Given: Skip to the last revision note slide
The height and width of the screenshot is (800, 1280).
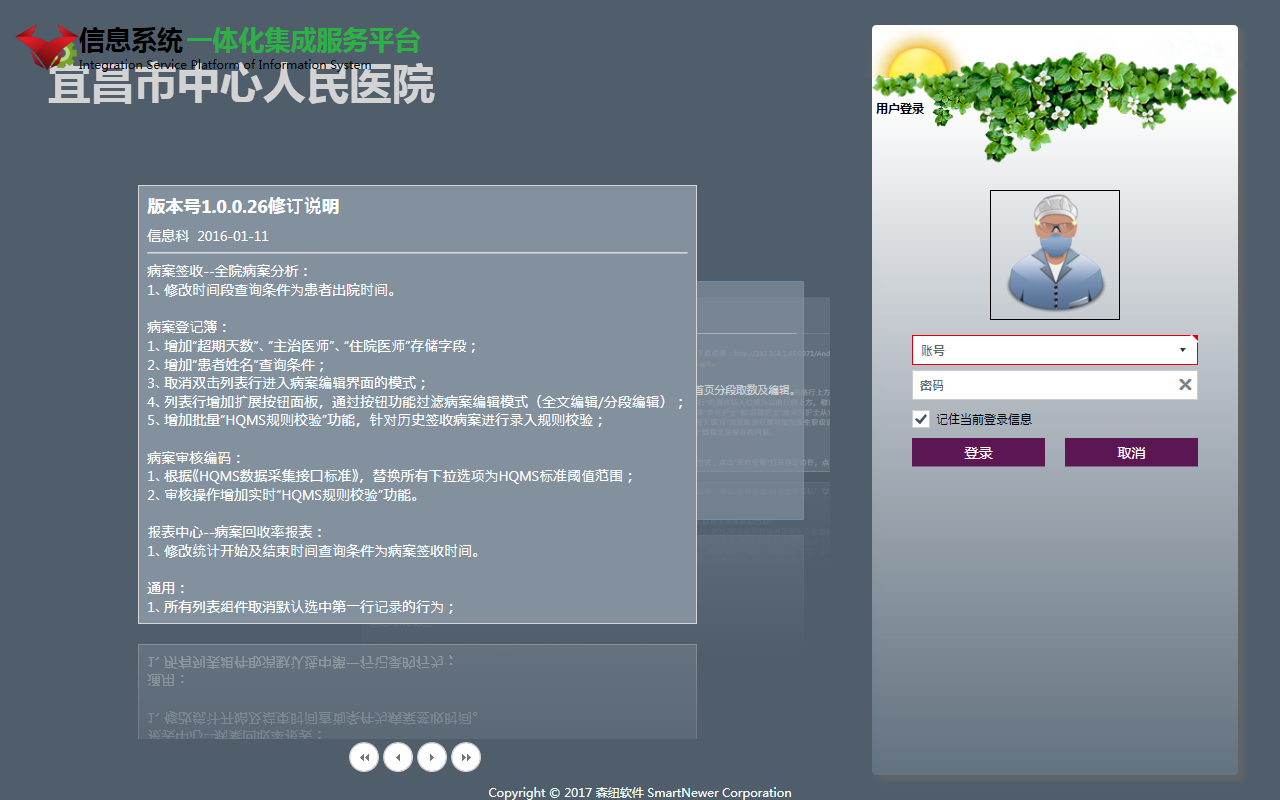Looking at the screenshot, I should tap(466, 758).
